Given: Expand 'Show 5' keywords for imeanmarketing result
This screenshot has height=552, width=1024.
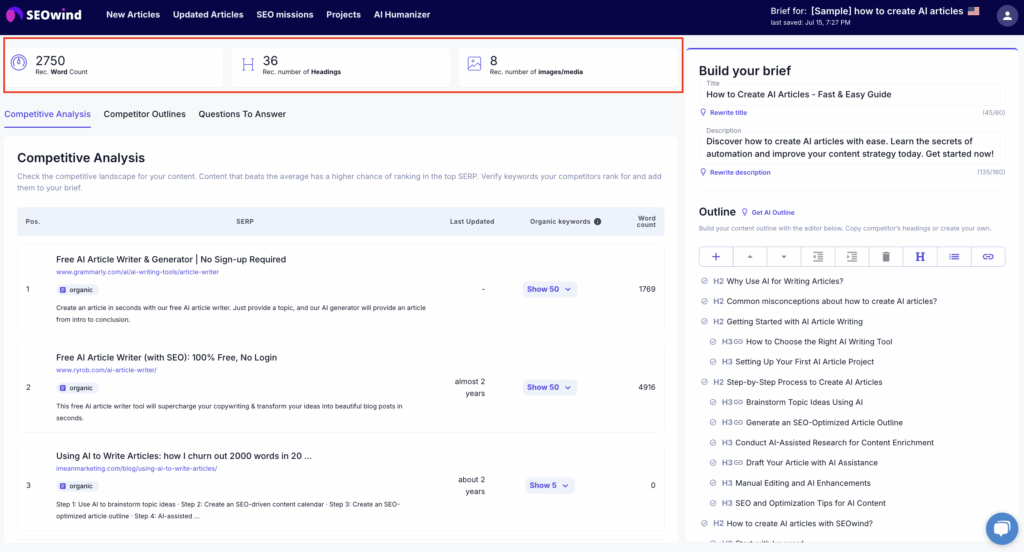Looking at the screenshot, I should pyautogui.click(x=549, y=485).
